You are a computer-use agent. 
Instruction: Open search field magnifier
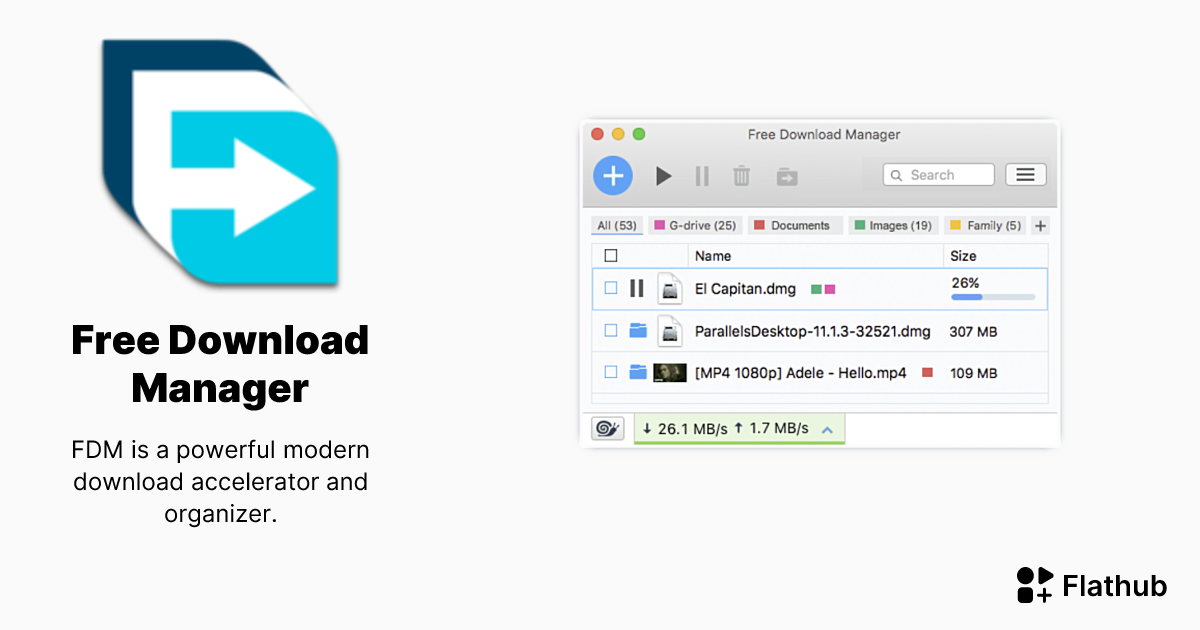(899, 174)
